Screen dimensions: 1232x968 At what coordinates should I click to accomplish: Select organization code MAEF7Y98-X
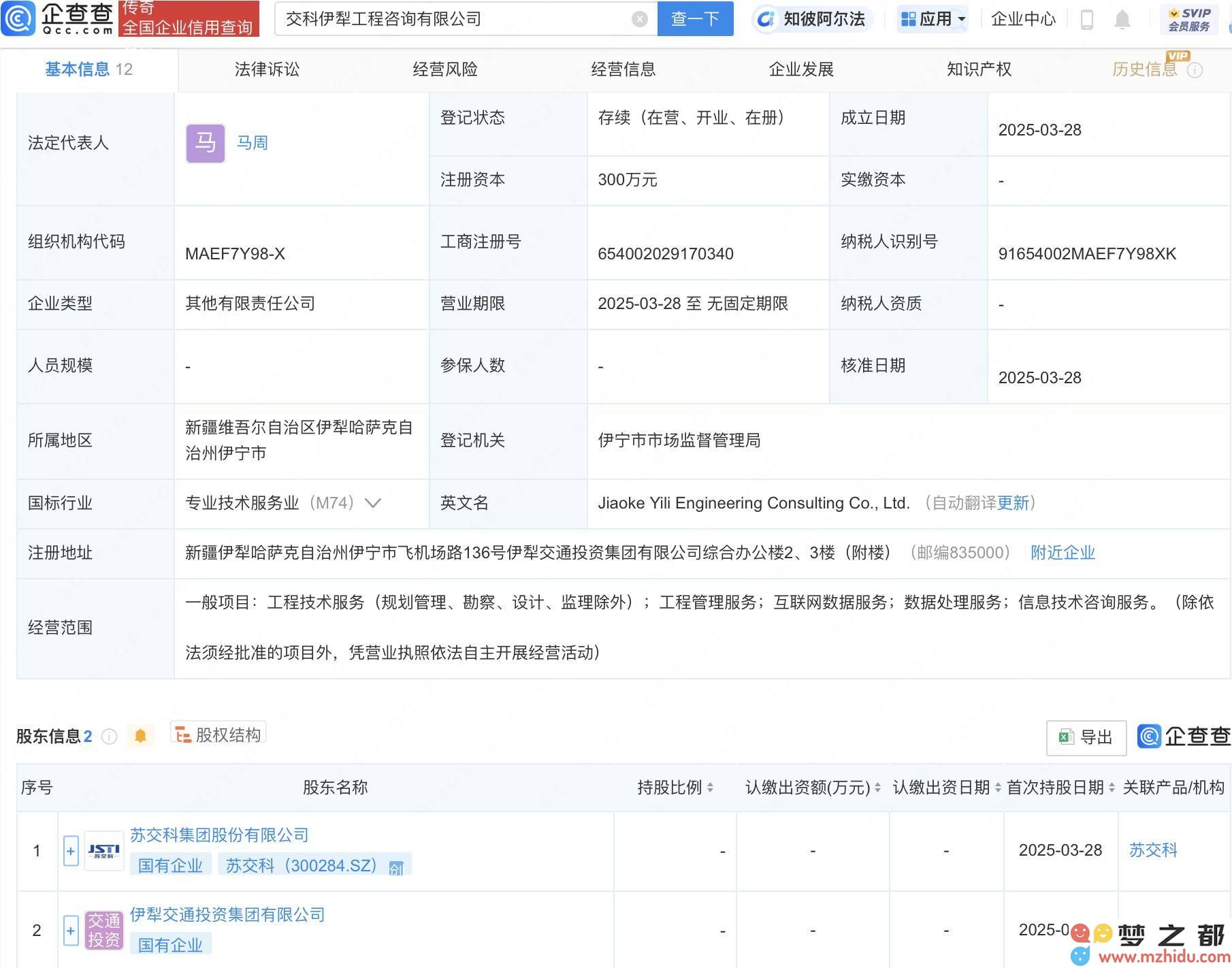pos(235,254)
